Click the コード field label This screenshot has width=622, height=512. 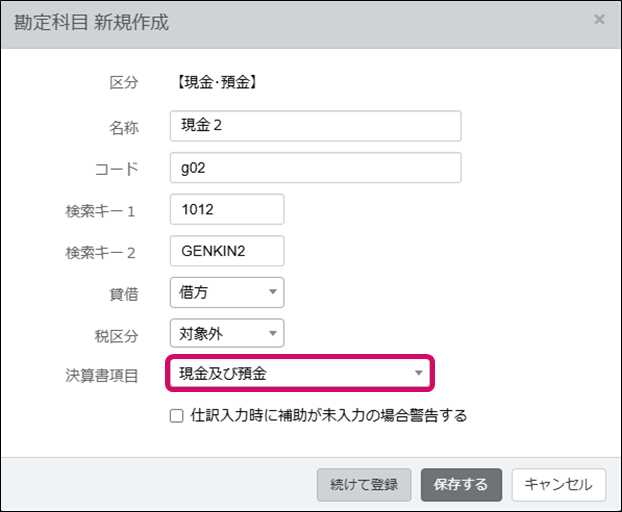point(115,169)
